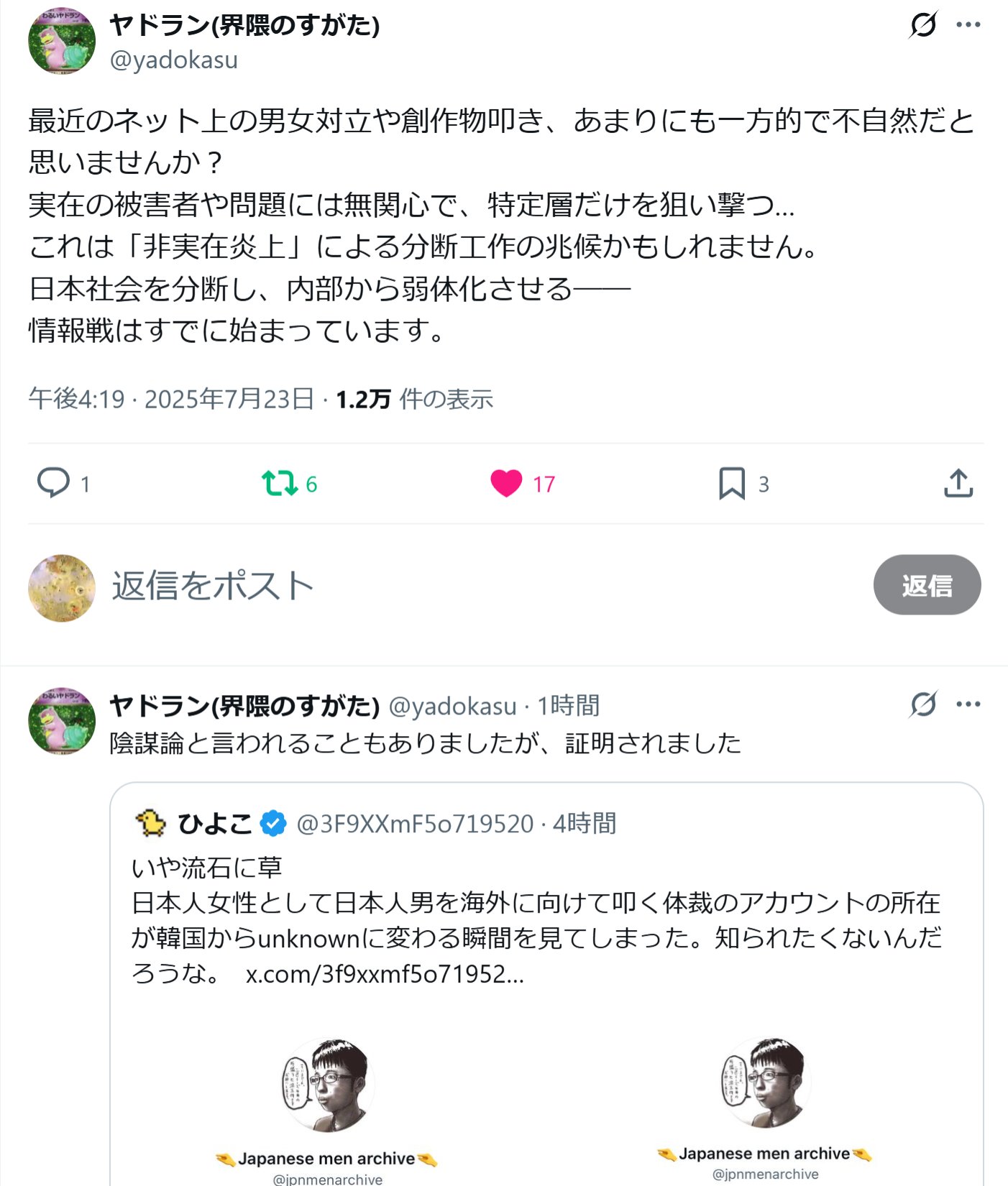Click the ひよこ chick avatar icon

click(150, 823)
